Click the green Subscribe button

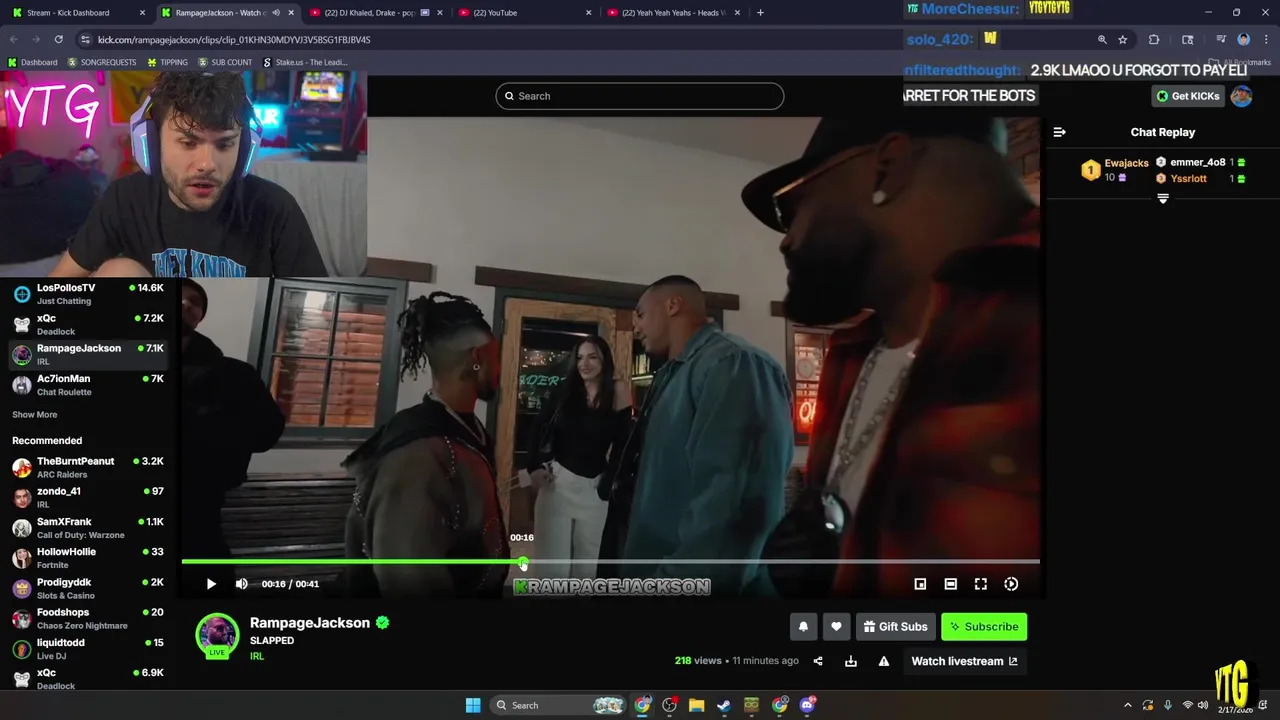tap(984, 627)
